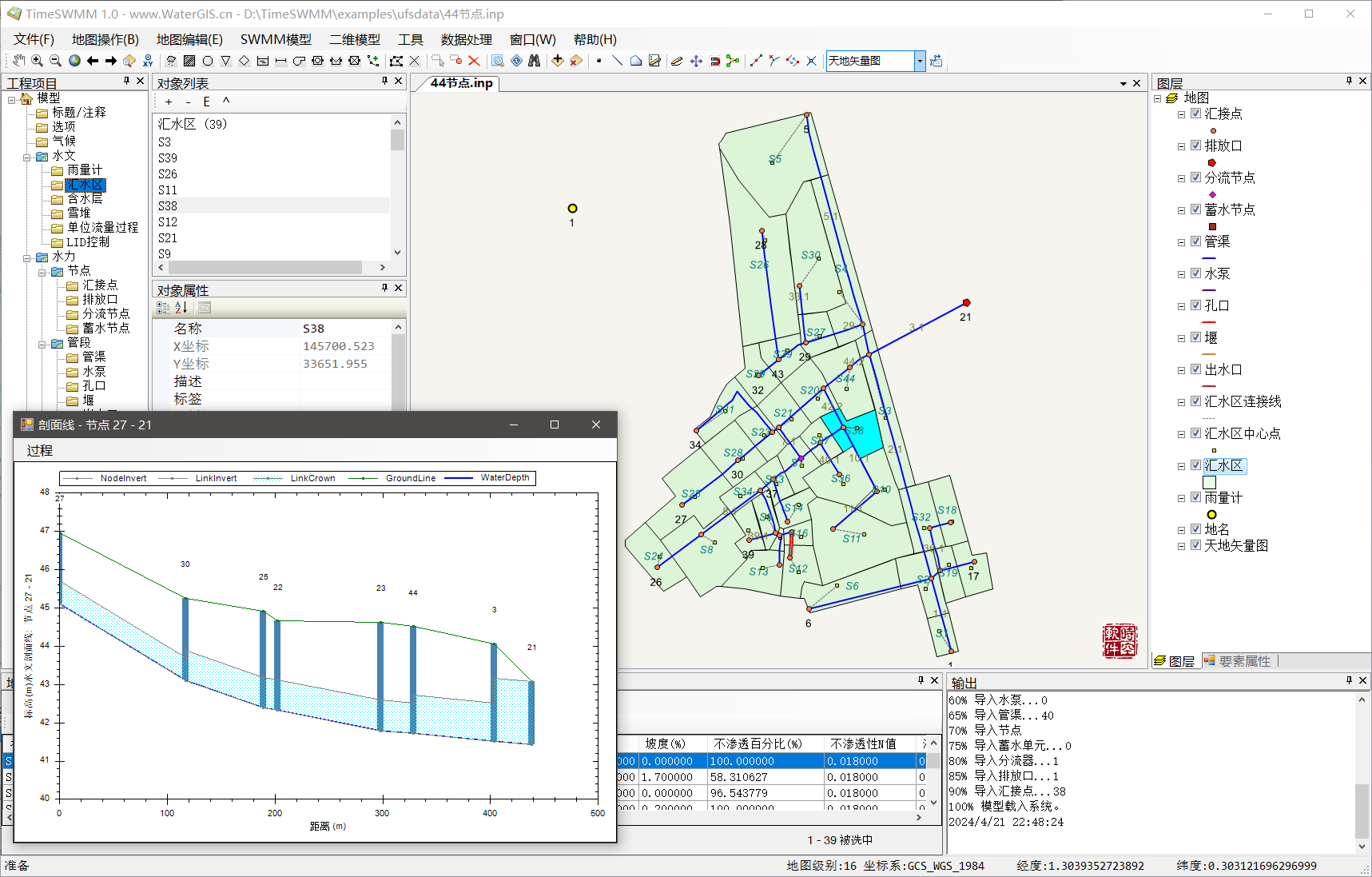This screenshot has width=1372, height=877.
Task: Click the red X delete icon
Action: tap(474, 61)
